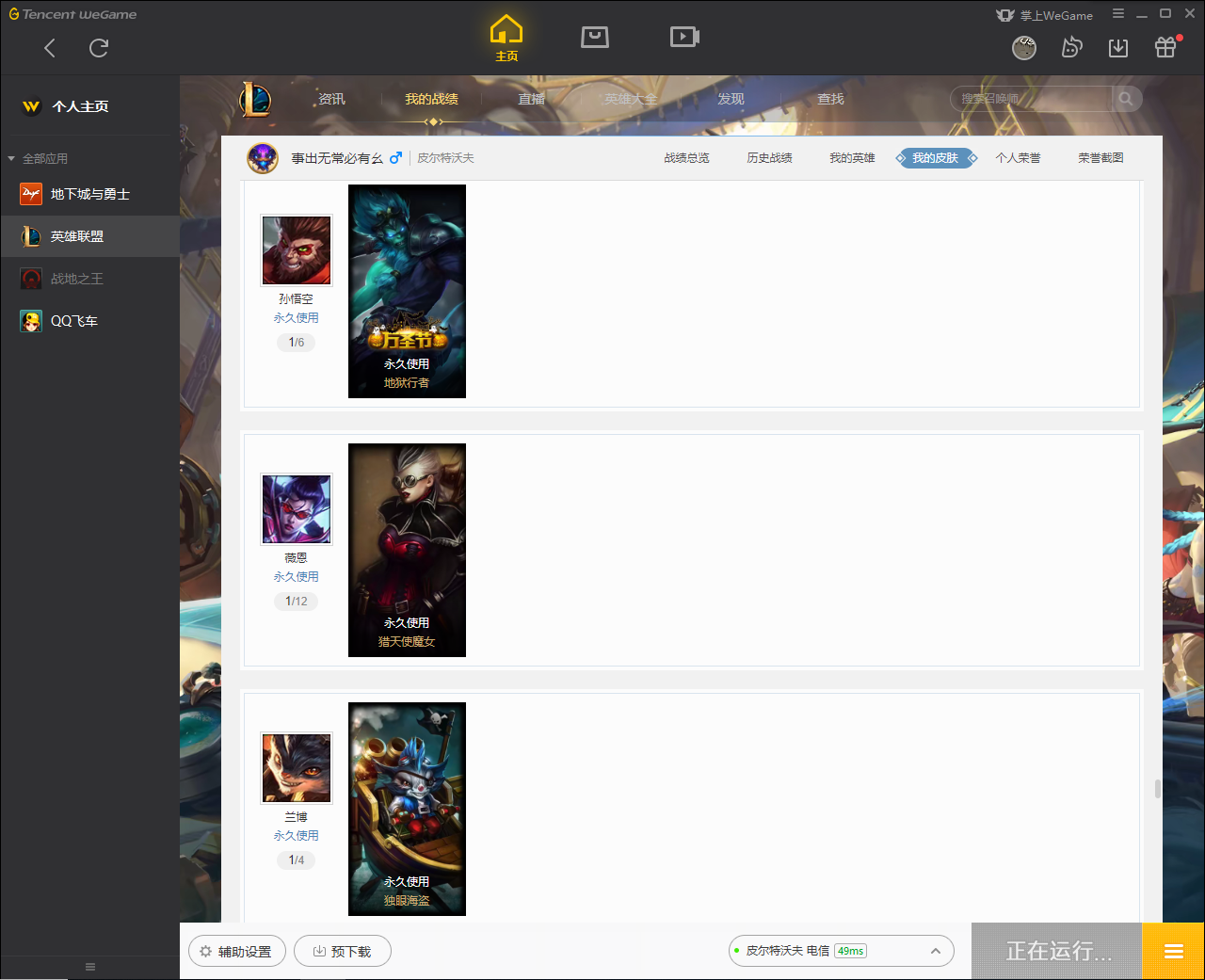
Task: Select QQ飞车 in the sidebar
Action: (89, 321)
